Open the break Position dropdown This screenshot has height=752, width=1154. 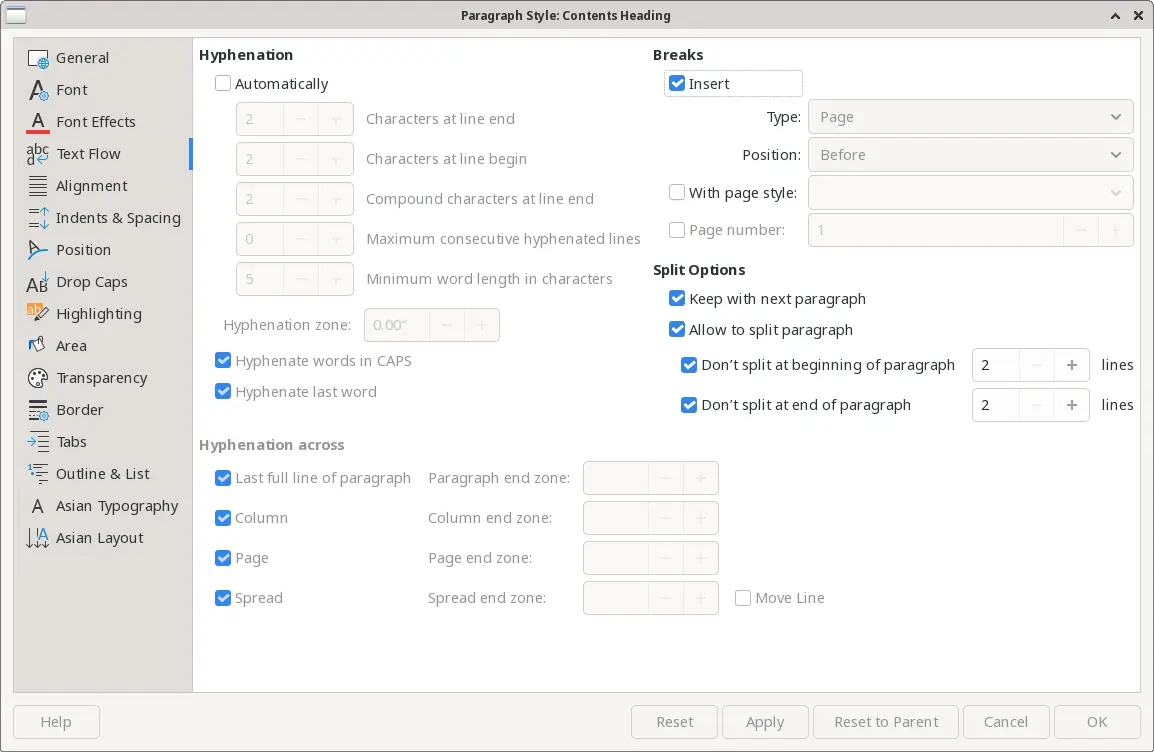point(970,155)
